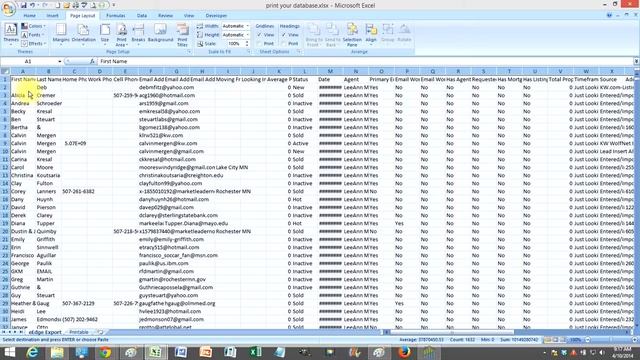Screen dimensions: 640x360
Task: Set a sheet Background image
Action: pos(160,34)
